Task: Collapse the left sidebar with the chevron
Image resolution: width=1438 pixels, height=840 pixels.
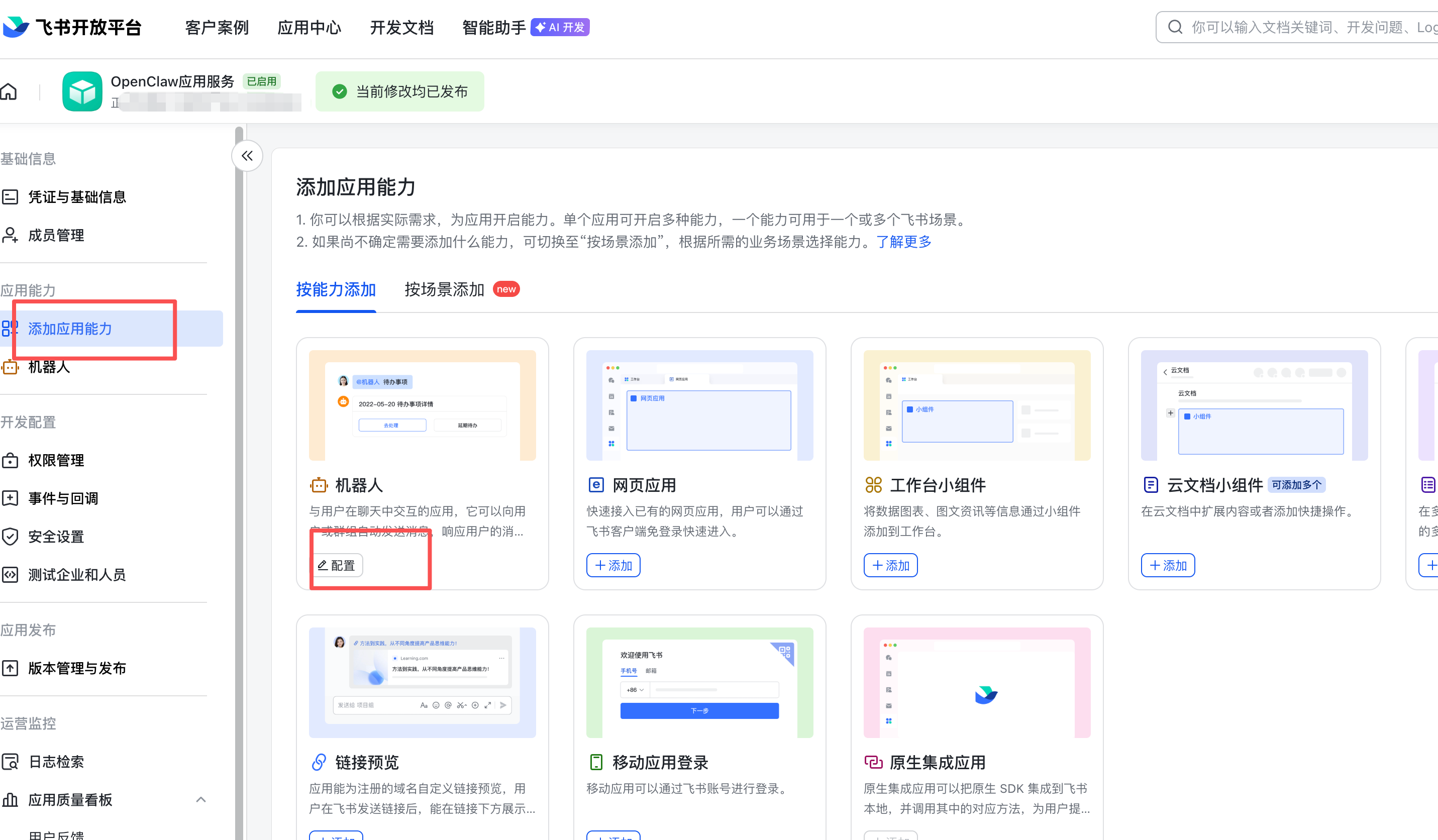Action: point(247,155)
